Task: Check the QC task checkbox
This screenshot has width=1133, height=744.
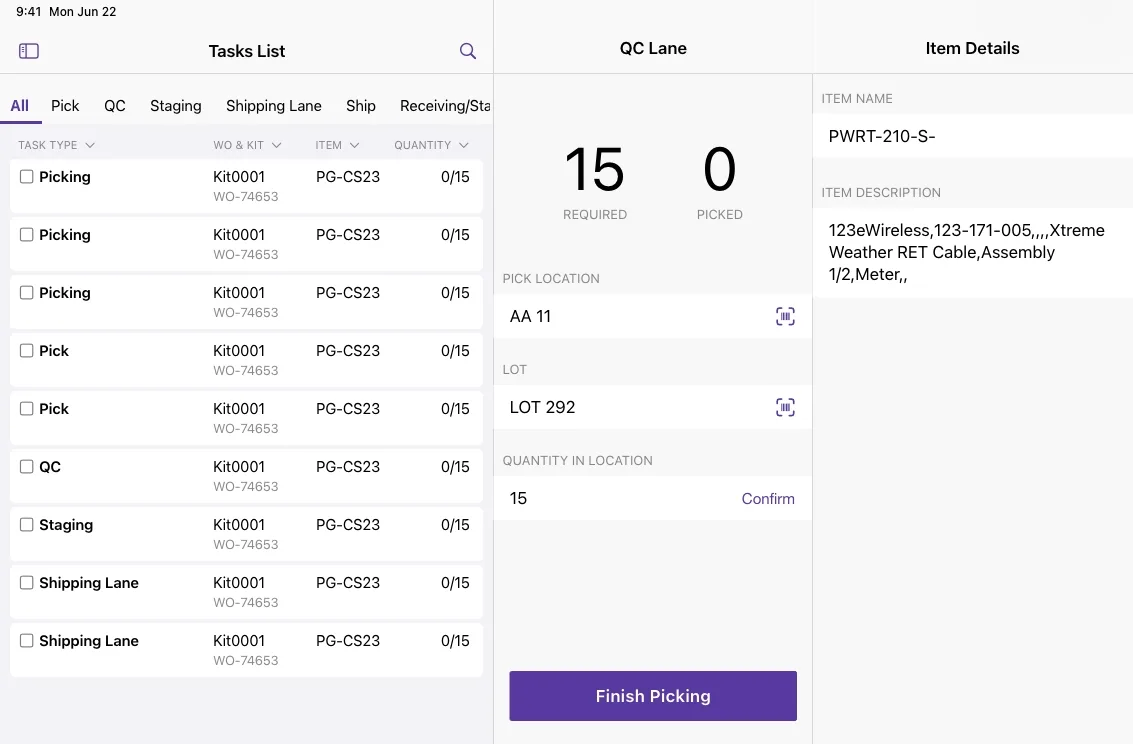Action: [x=27, y=467]
